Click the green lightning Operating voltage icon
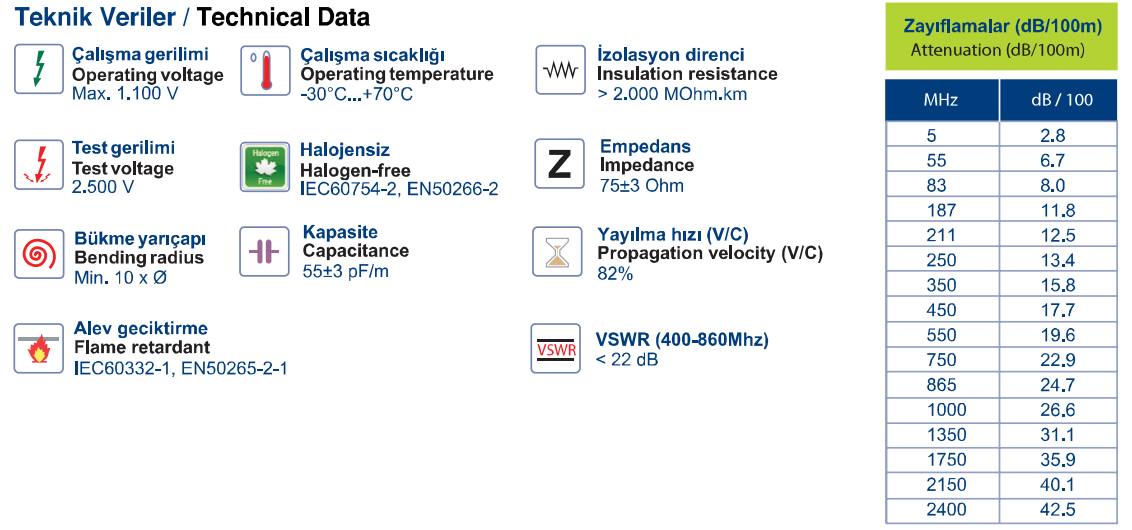 pos(39,69)
